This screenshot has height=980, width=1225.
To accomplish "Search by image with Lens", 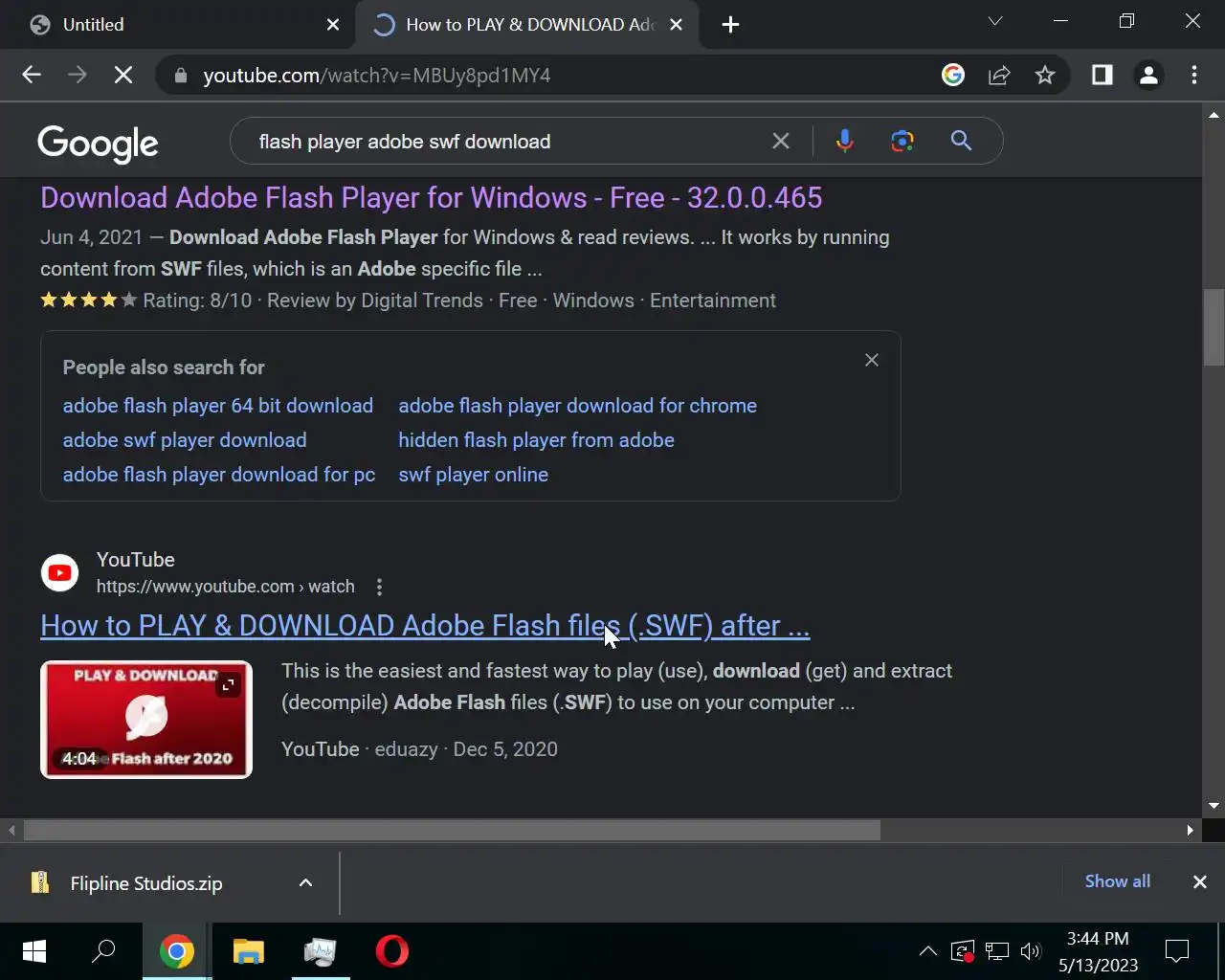I will 902,142.
